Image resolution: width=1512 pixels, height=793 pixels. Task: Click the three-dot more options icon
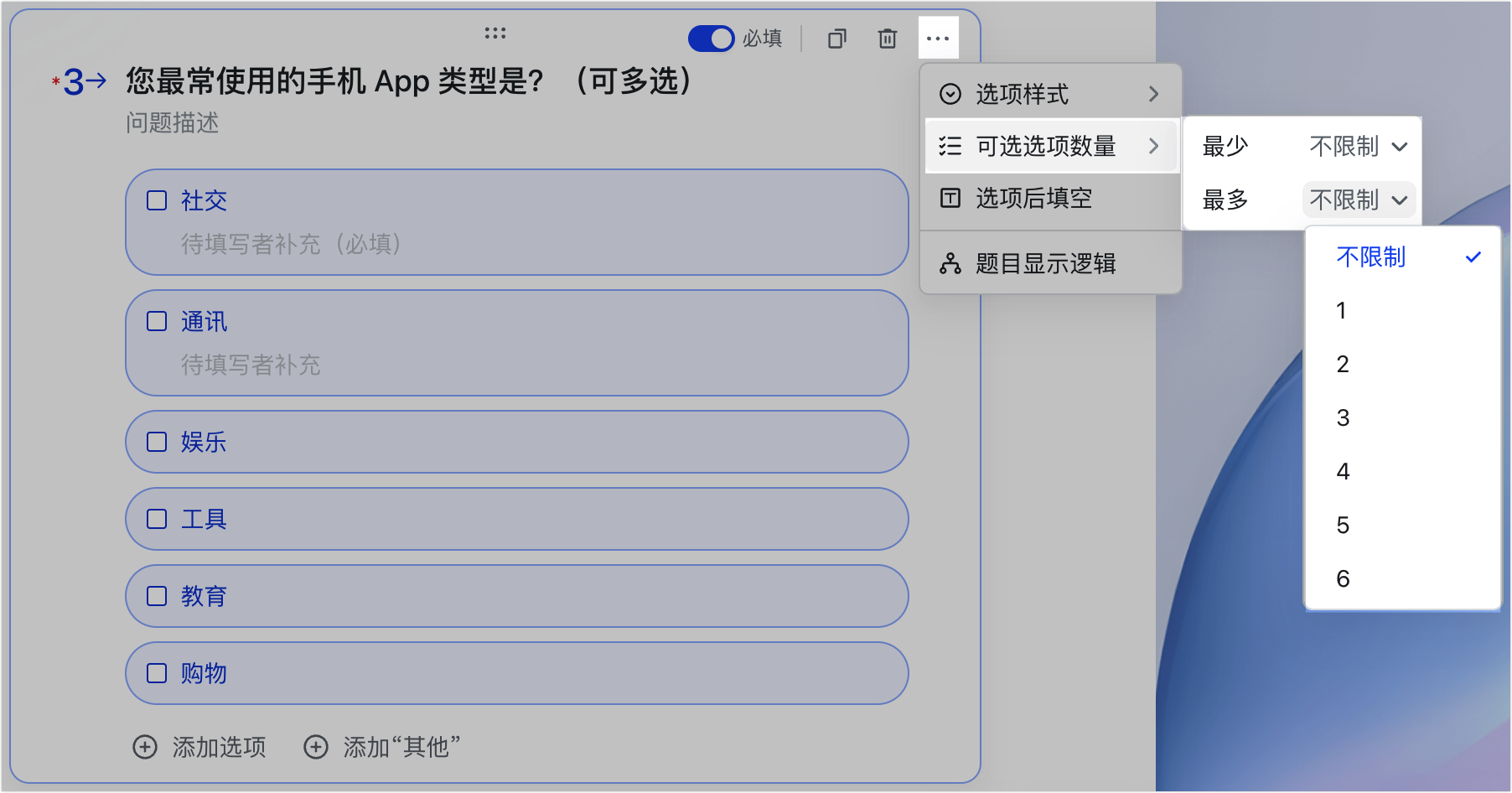[x=938, y=39]
